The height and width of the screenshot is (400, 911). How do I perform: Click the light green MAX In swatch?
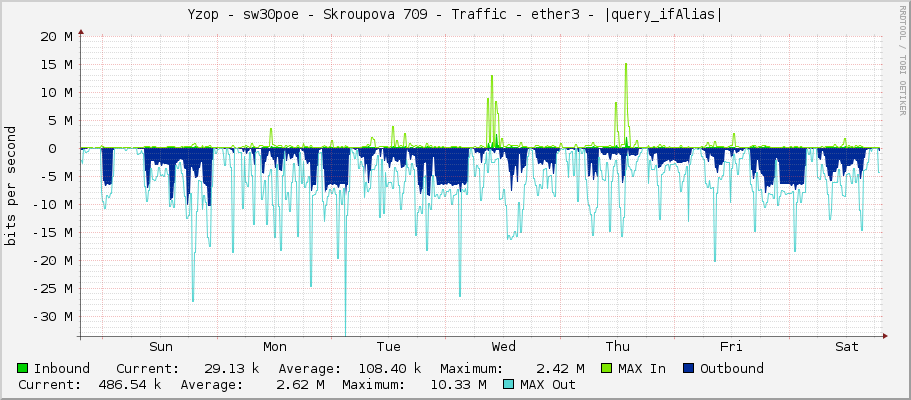tap(607, 368)
